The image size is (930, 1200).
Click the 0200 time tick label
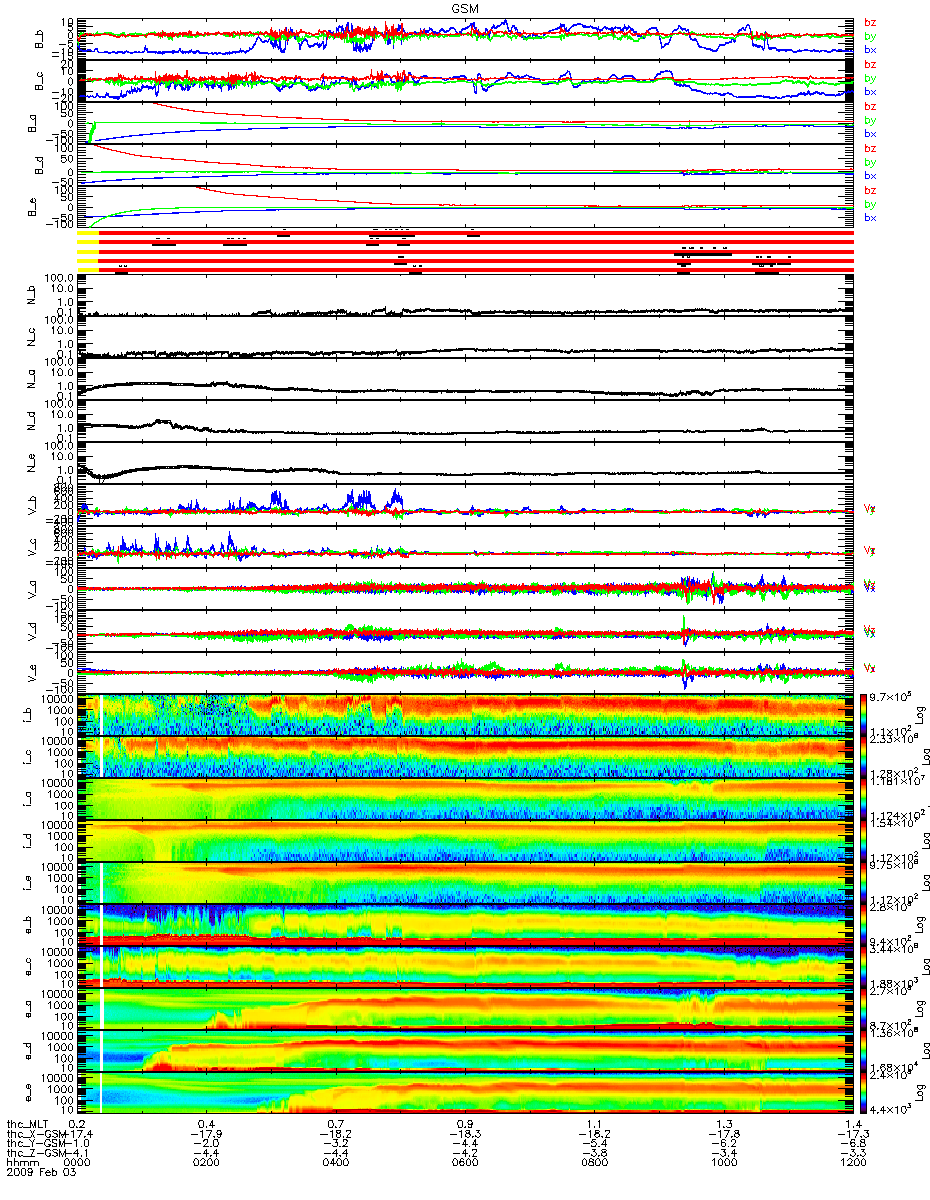(x=206, y=1163)
